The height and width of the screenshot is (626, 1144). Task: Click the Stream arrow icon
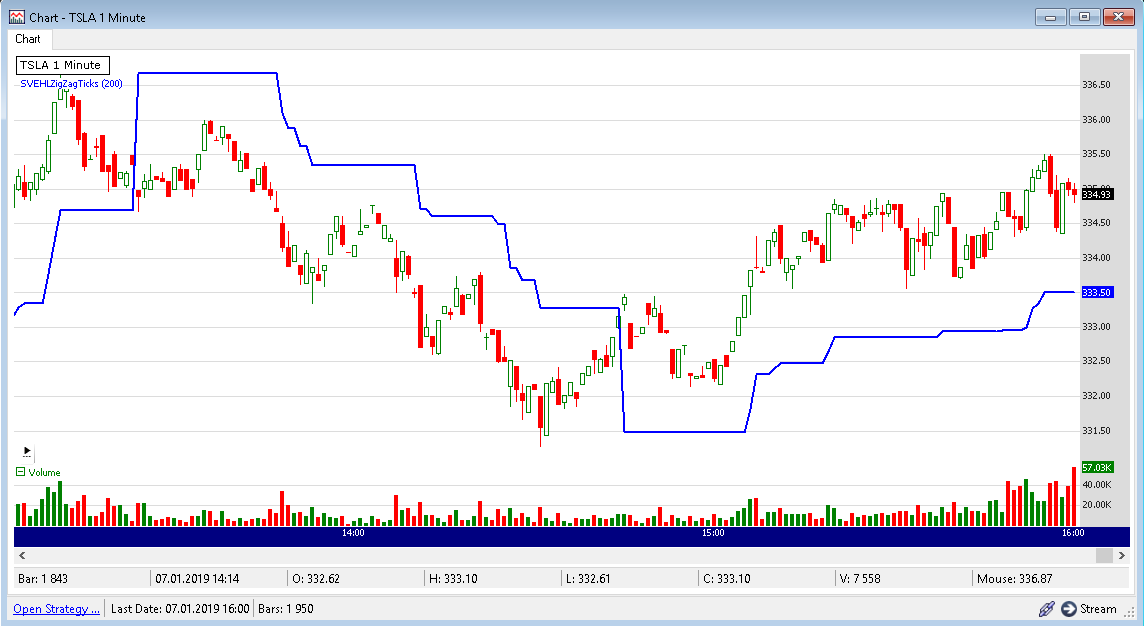point(1069,608)
